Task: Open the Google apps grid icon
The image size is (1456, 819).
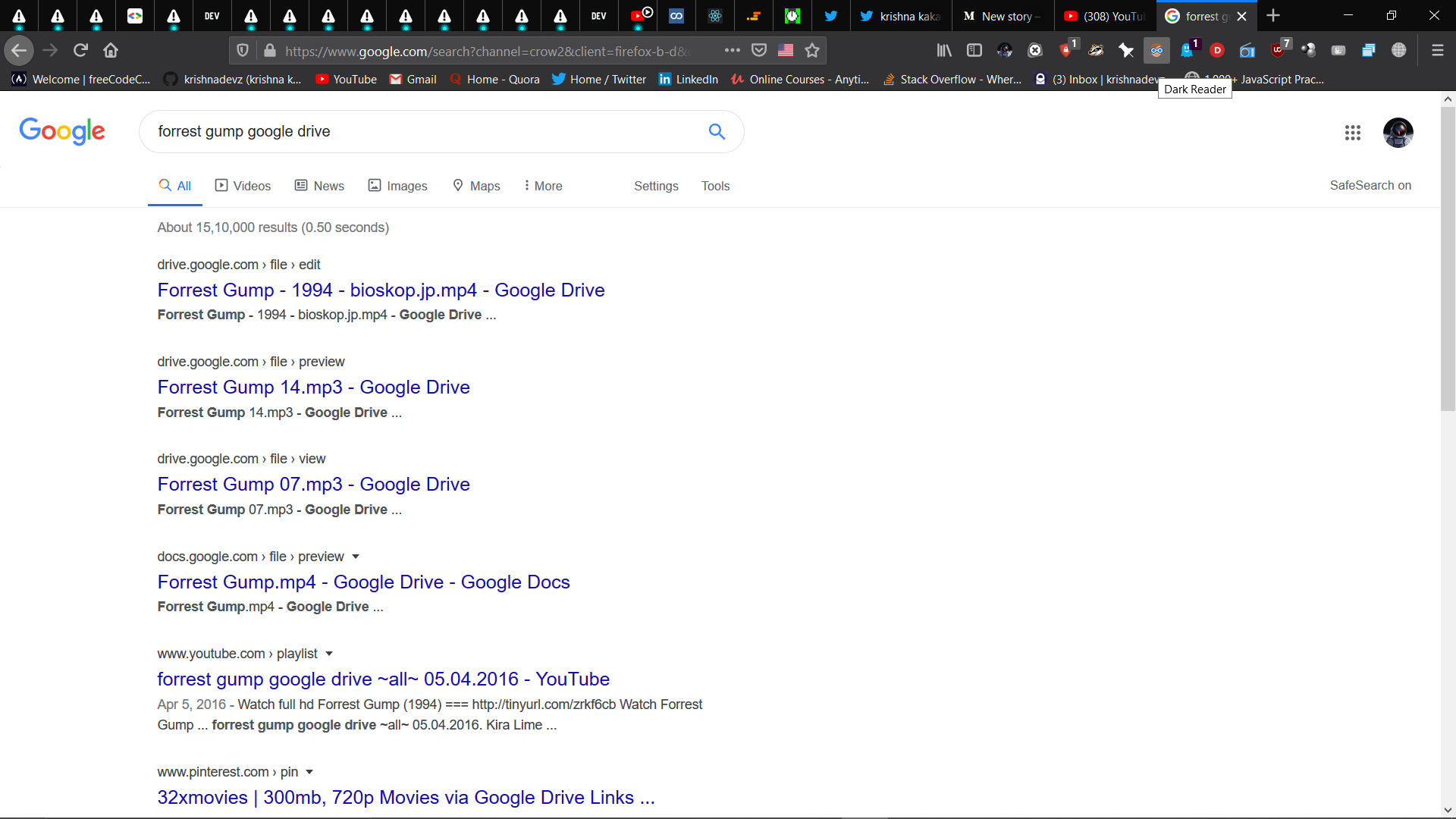Action: point(1353,133)
